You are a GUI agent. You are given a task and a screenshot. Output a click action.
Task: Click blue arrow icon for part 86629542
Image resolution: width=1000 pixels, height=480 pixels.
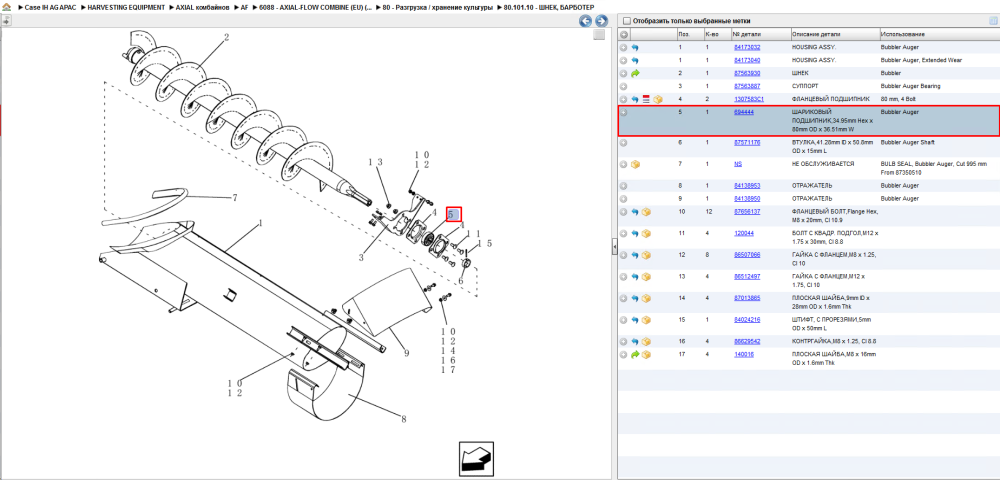pyautogui.click(x=635, y=342)
